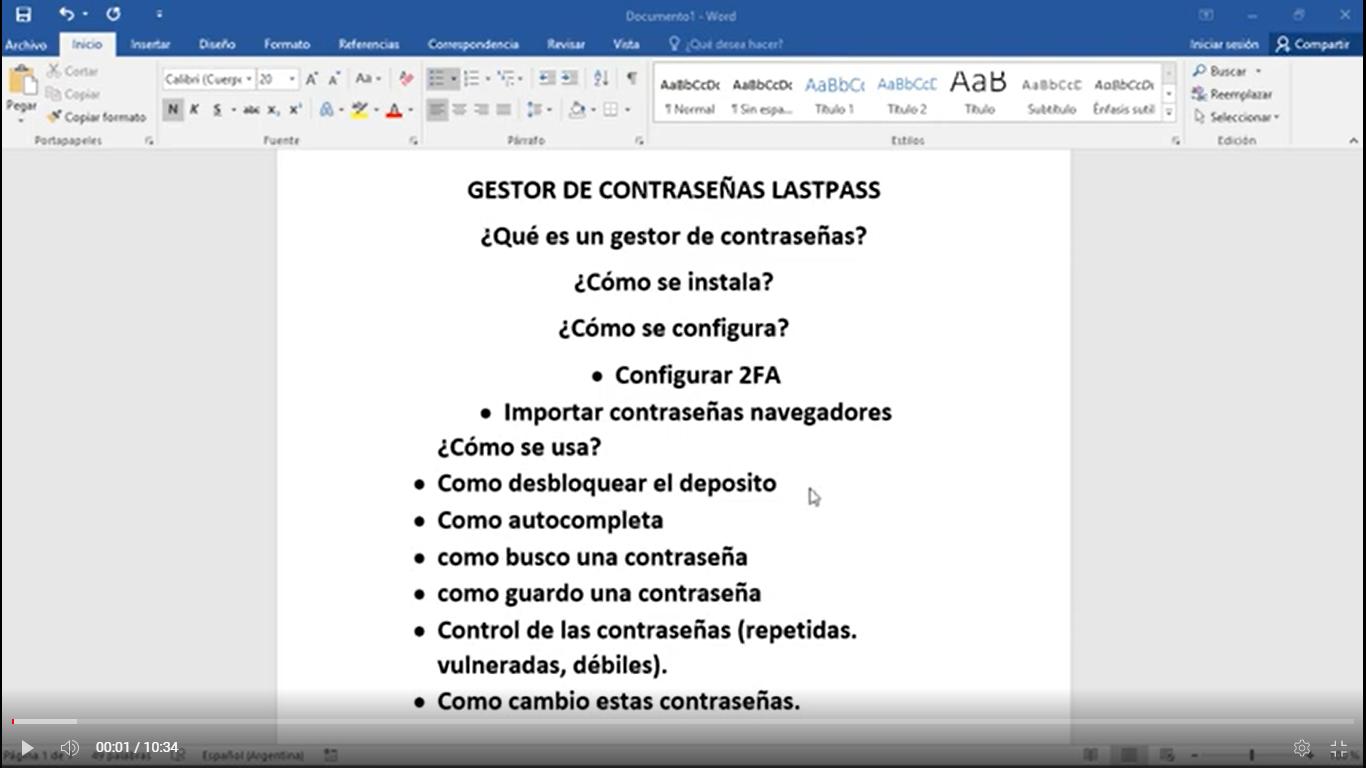Apply red font color
1366x768 pixels.
click(394, 110)
